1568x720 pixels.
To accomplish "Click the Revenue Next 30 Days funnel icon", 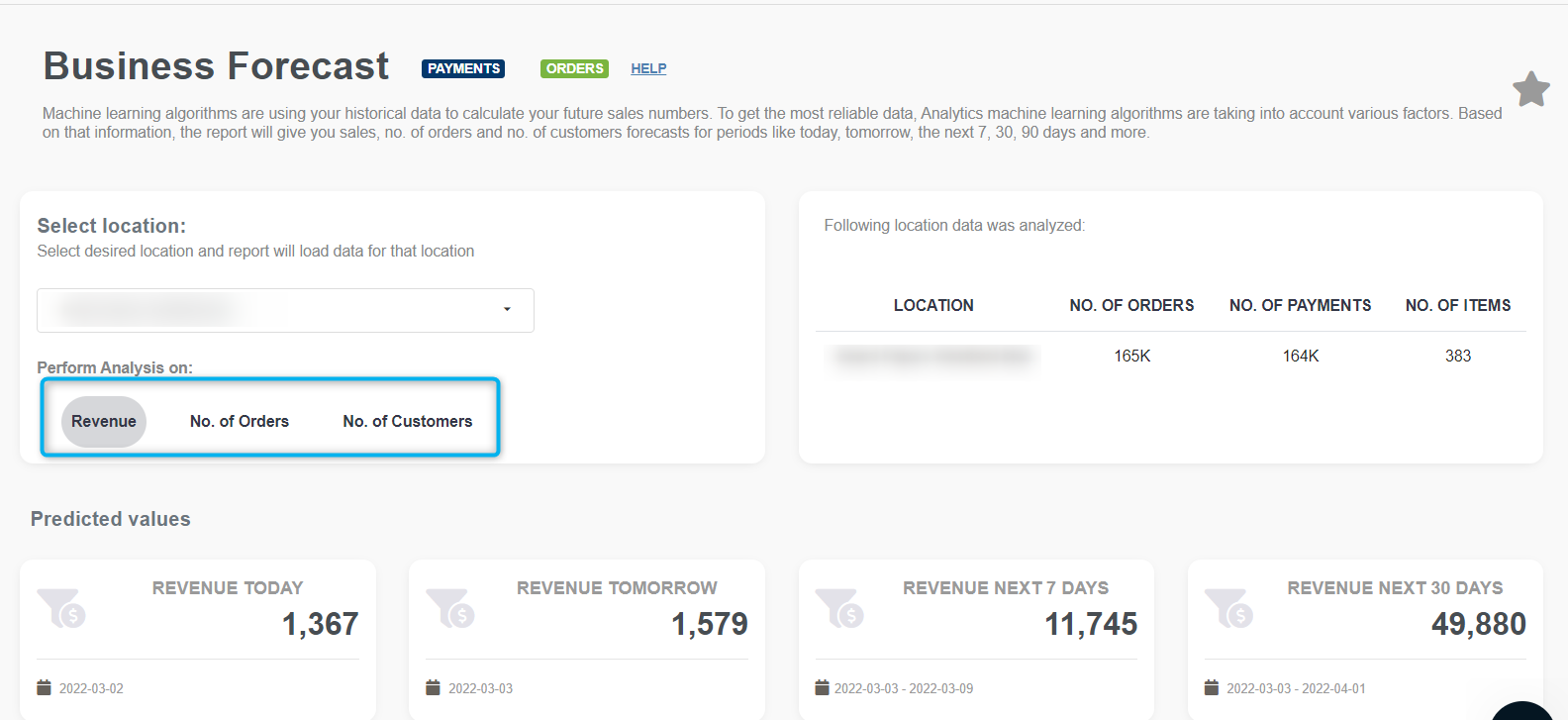I will click(x=1228, y=607).
